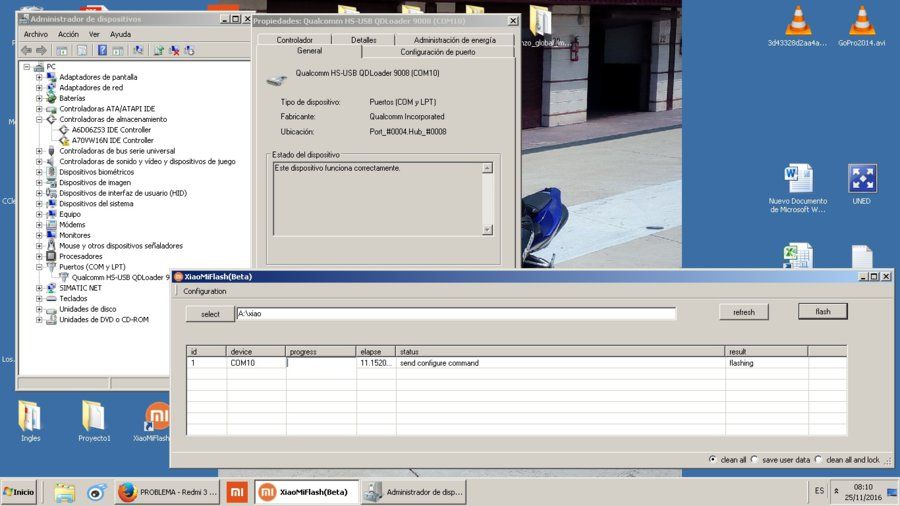900x506 pixels.
Task: Click the help icon in Device Manager toolbar
Action: point(102,50)
